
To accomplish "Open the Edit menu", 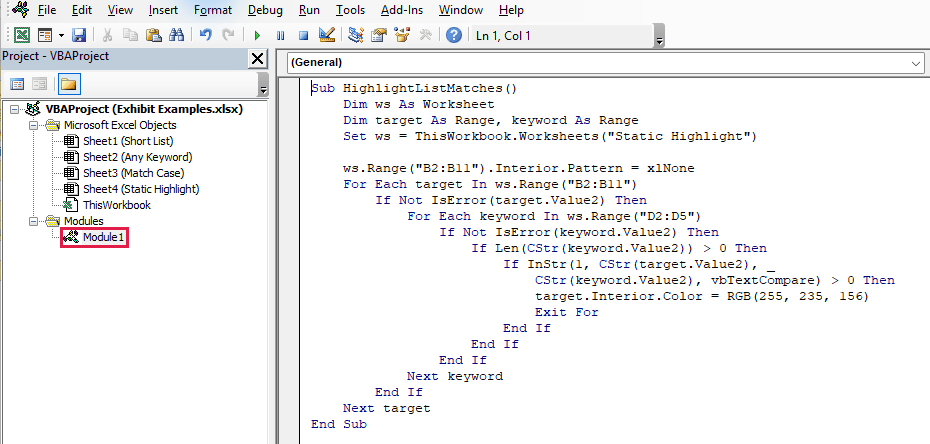I will pos(81,10).
